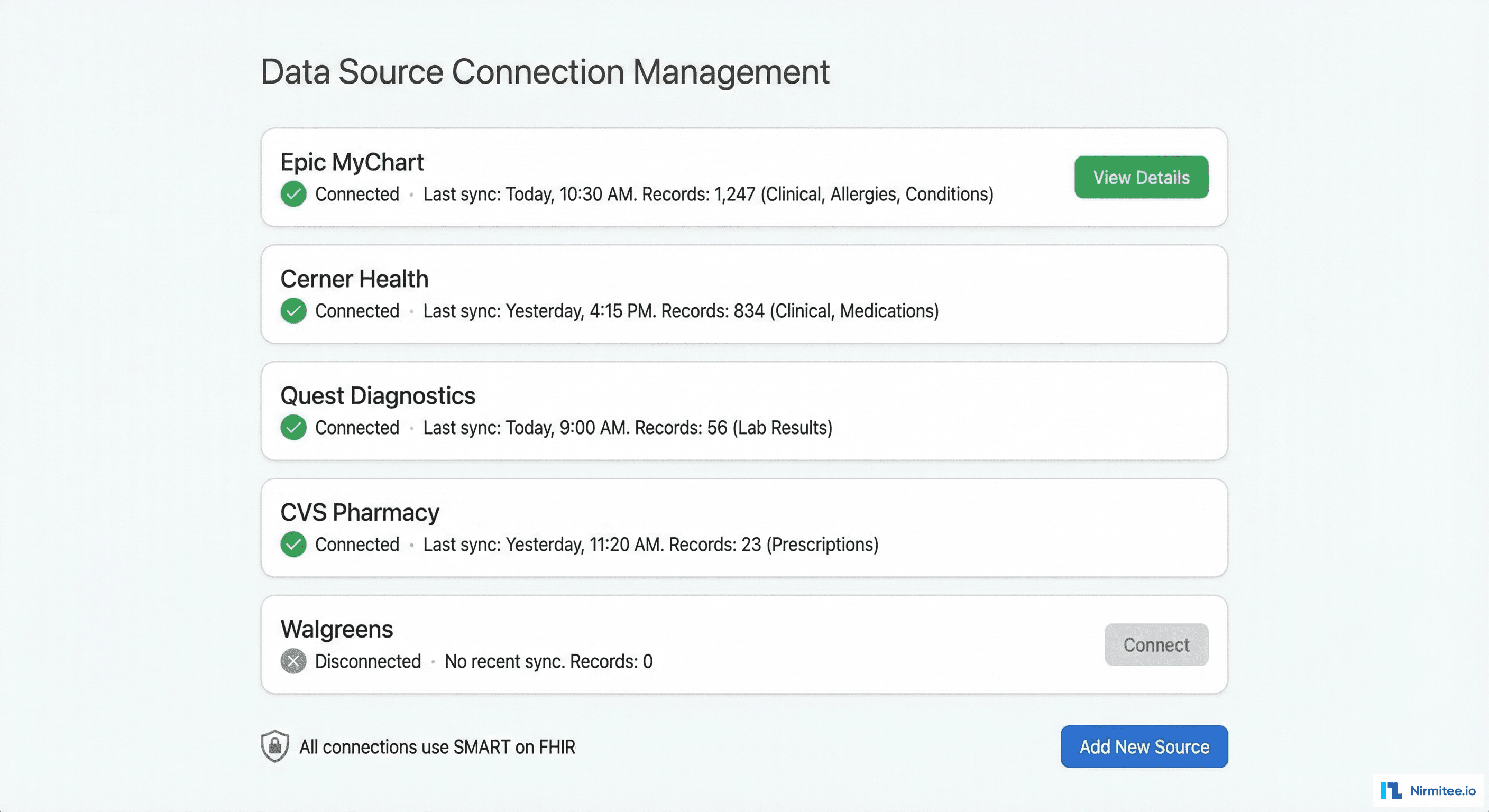
Task: Click the Add New Source button
Action: pyautogui.click(x=1143, y=746)
